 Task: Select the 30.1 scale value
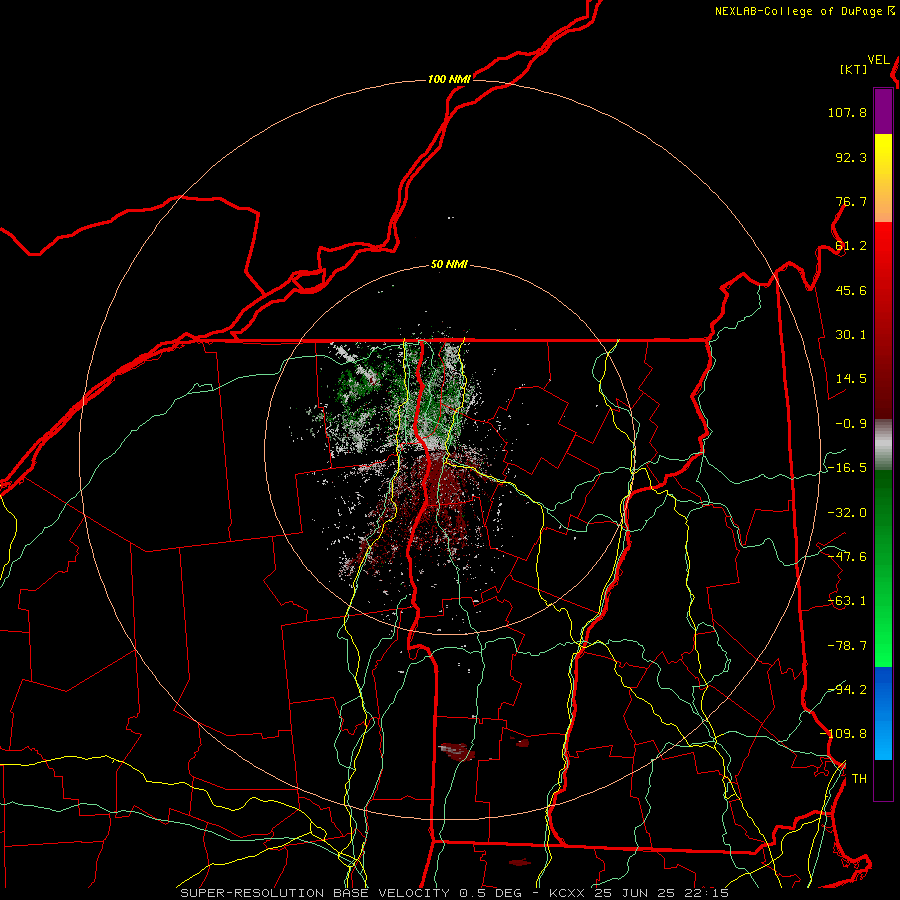pyautogui.click(x=851, y=335)
